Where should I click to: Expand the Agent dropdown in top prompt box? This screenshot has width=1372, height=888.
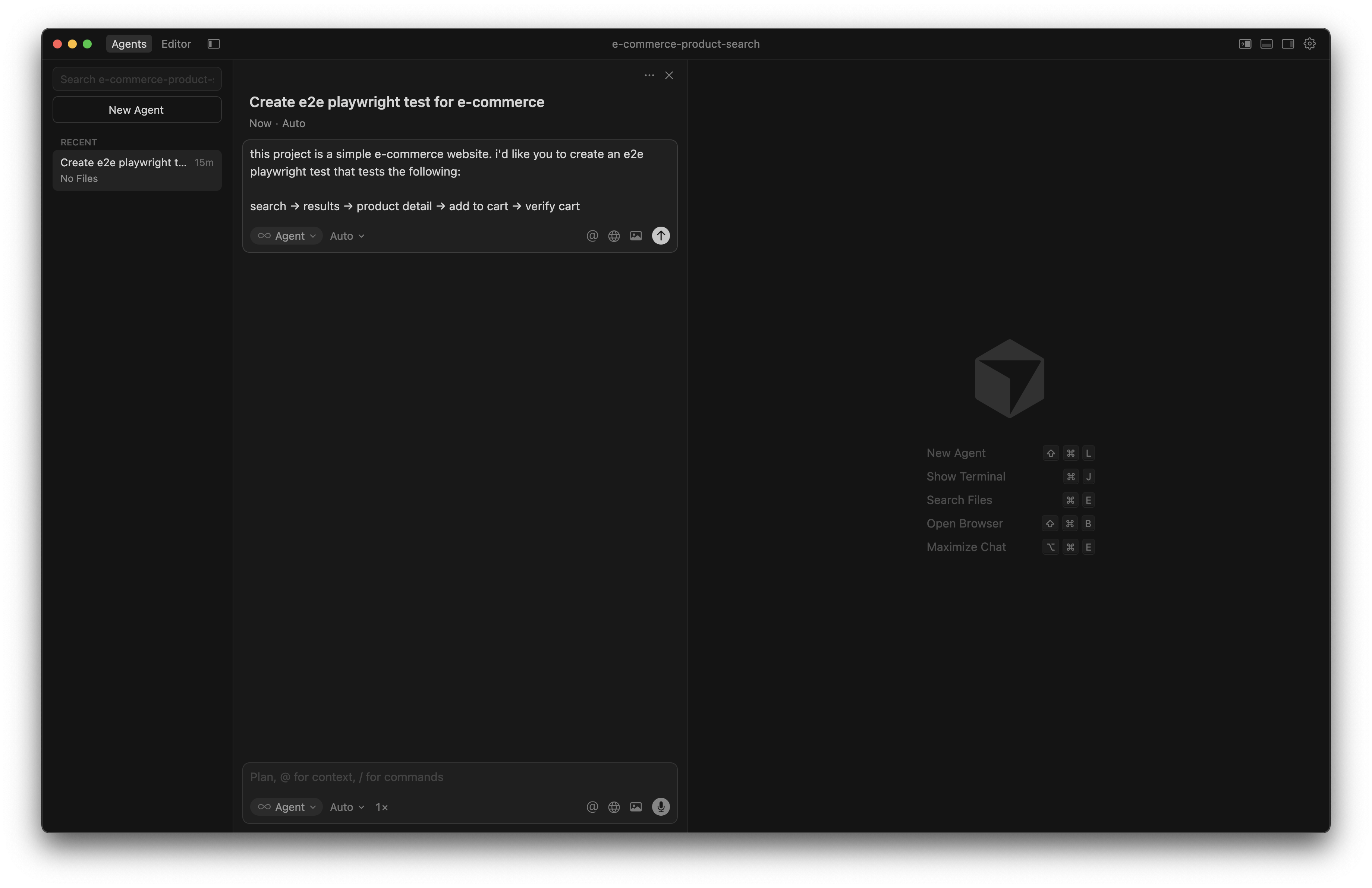[286, 236]
